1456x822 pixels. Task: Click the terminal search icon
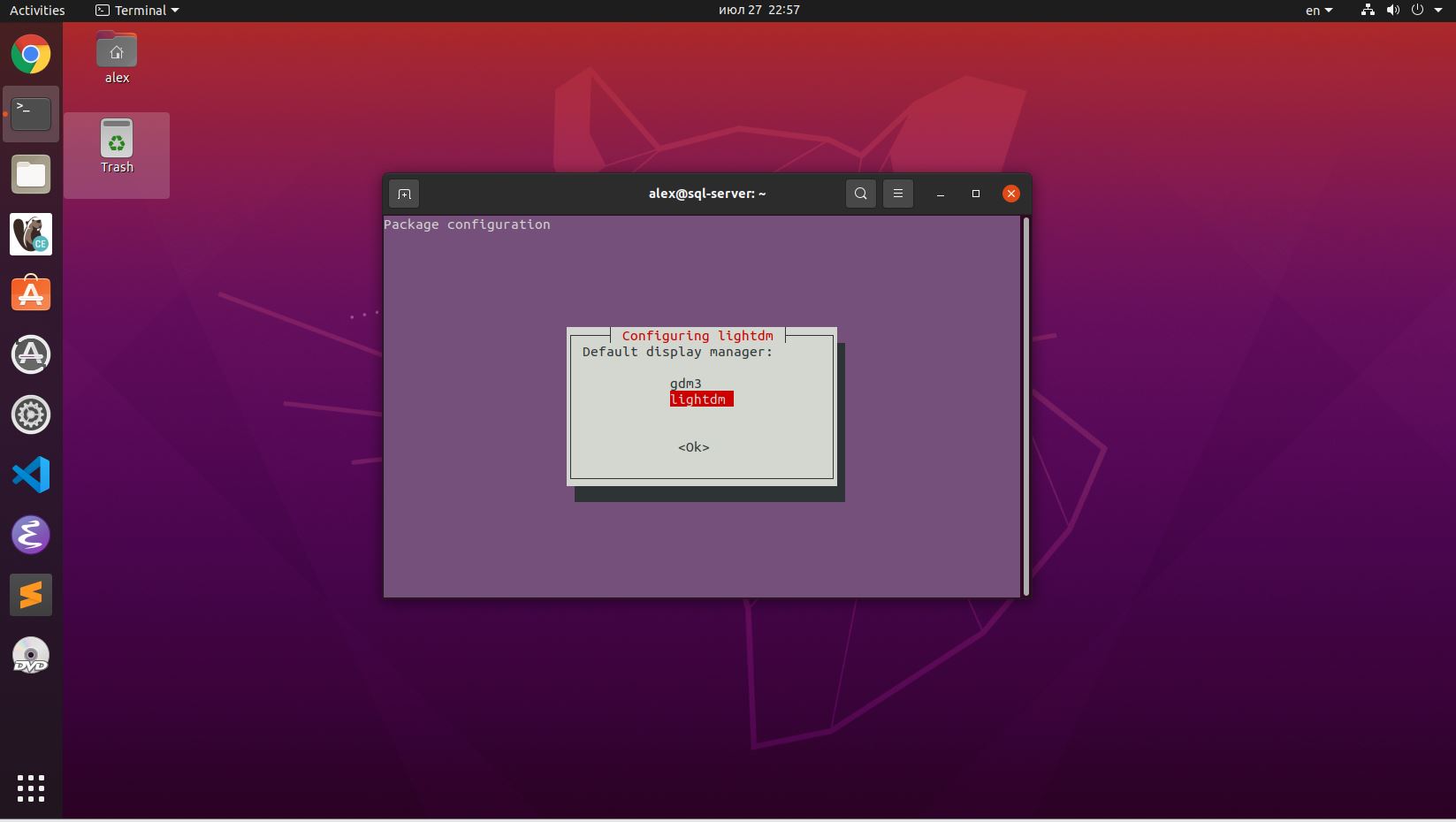861,194
